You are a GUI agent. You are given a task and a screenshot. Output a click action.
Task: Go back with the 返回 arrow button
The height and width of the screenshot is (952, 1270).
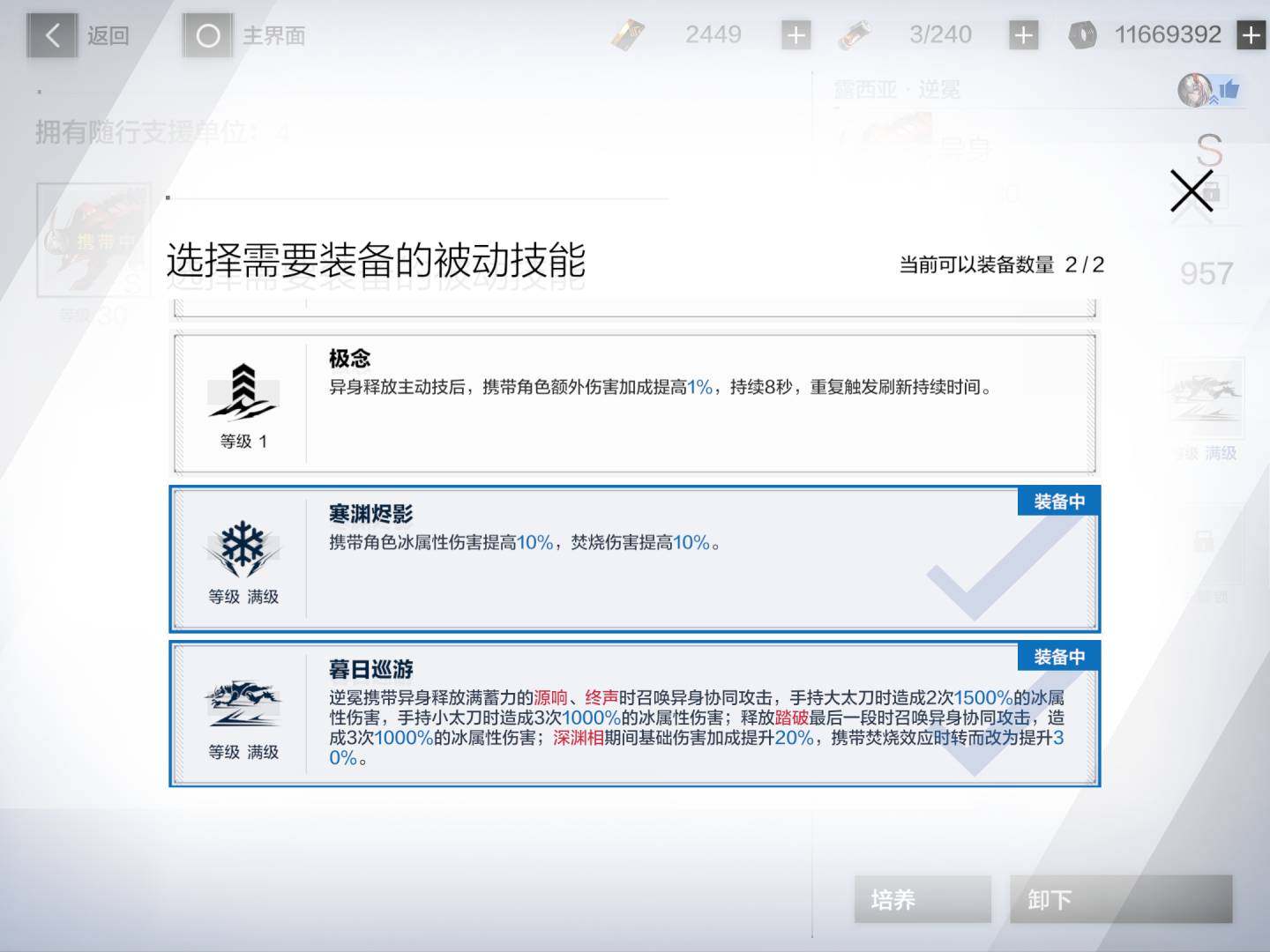click(x=52, y=35)
